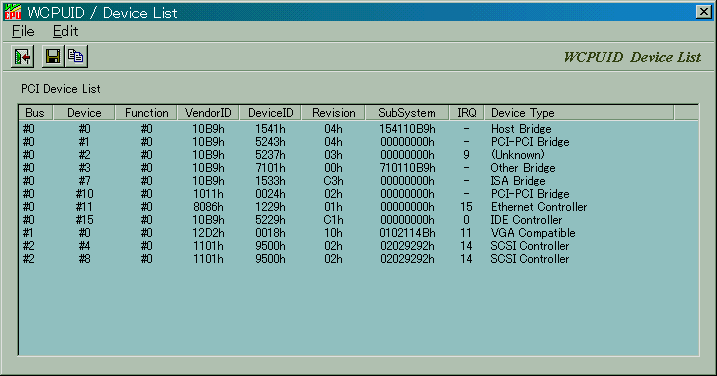Close the Device List window

(x=704, y=12)
